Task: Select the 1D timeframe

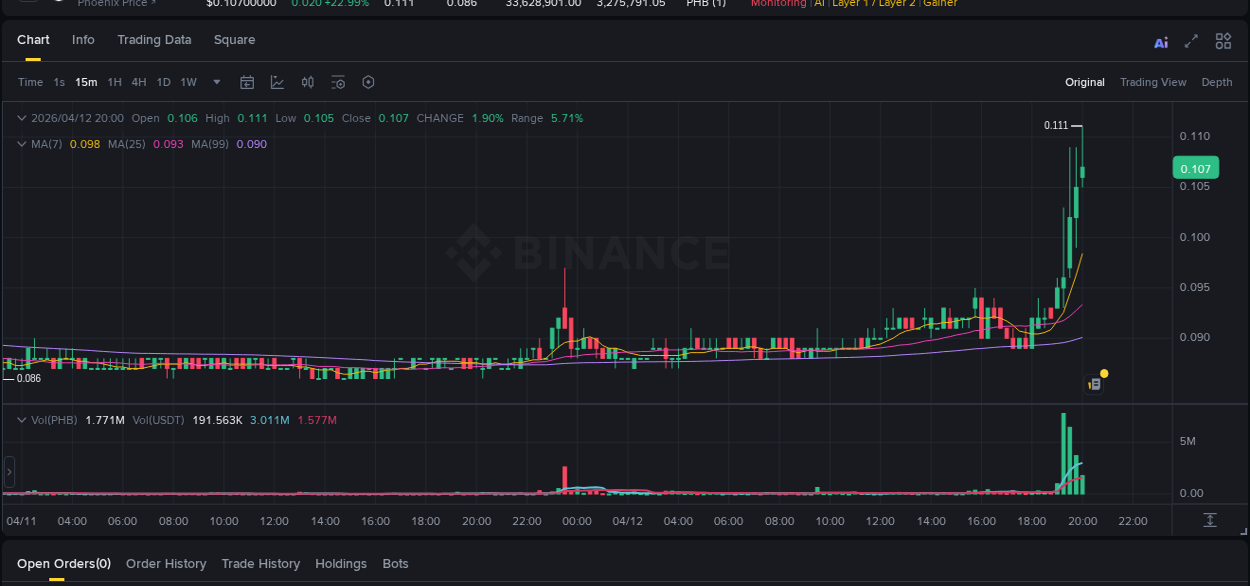Action: click(x=163, y=82)
